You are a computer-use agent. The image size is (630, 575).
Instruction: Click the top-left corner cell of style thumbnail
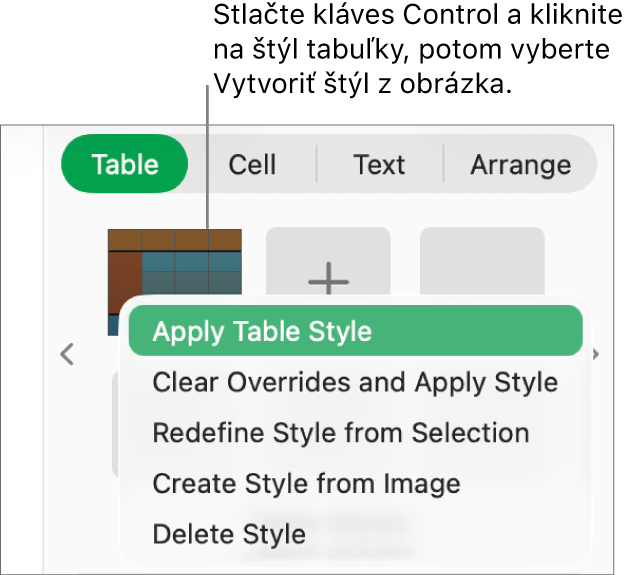click(124, 239)
